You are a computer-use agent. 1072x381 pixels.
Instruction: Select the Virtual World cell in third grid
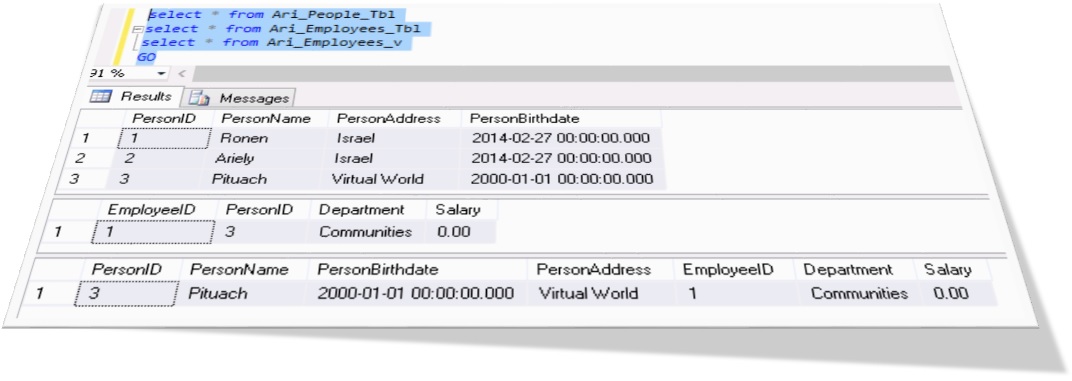pyautogui.click(x=599, y=294)
